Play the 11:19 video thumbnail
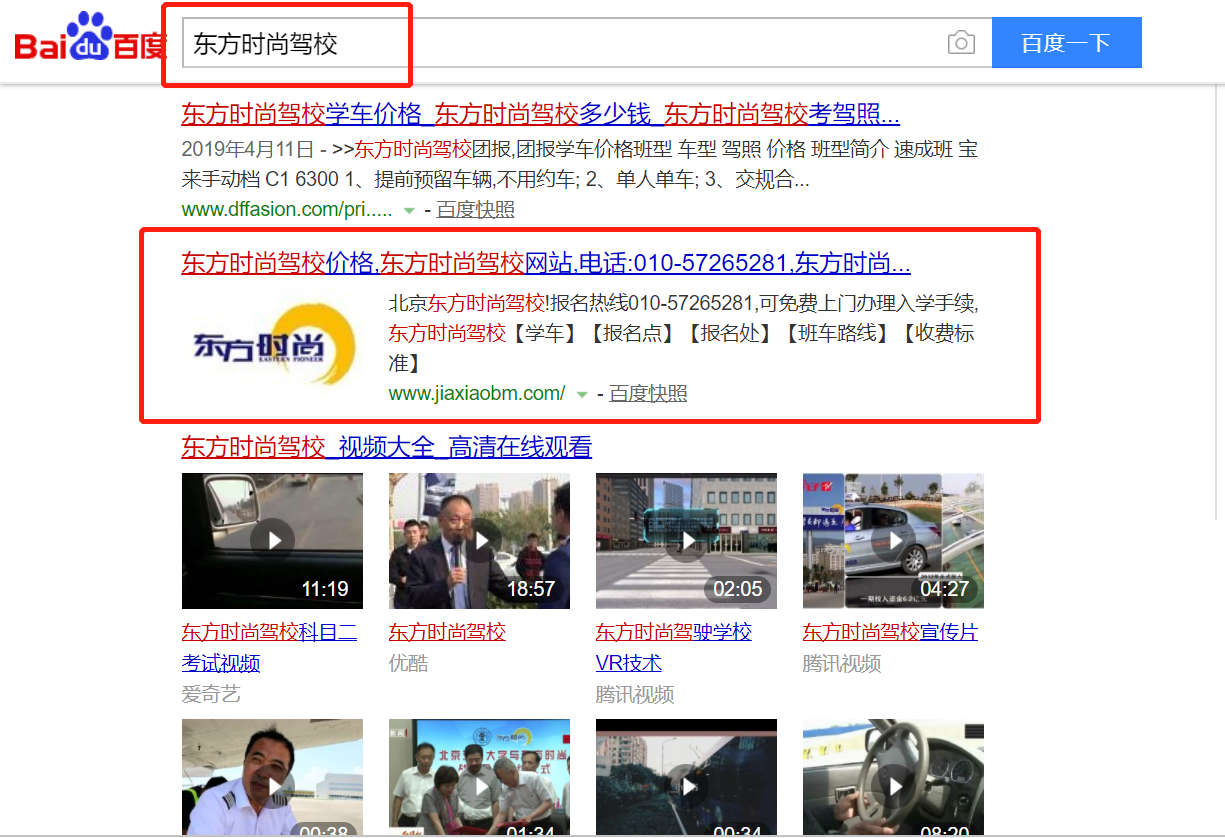 [x=272, y=541]
